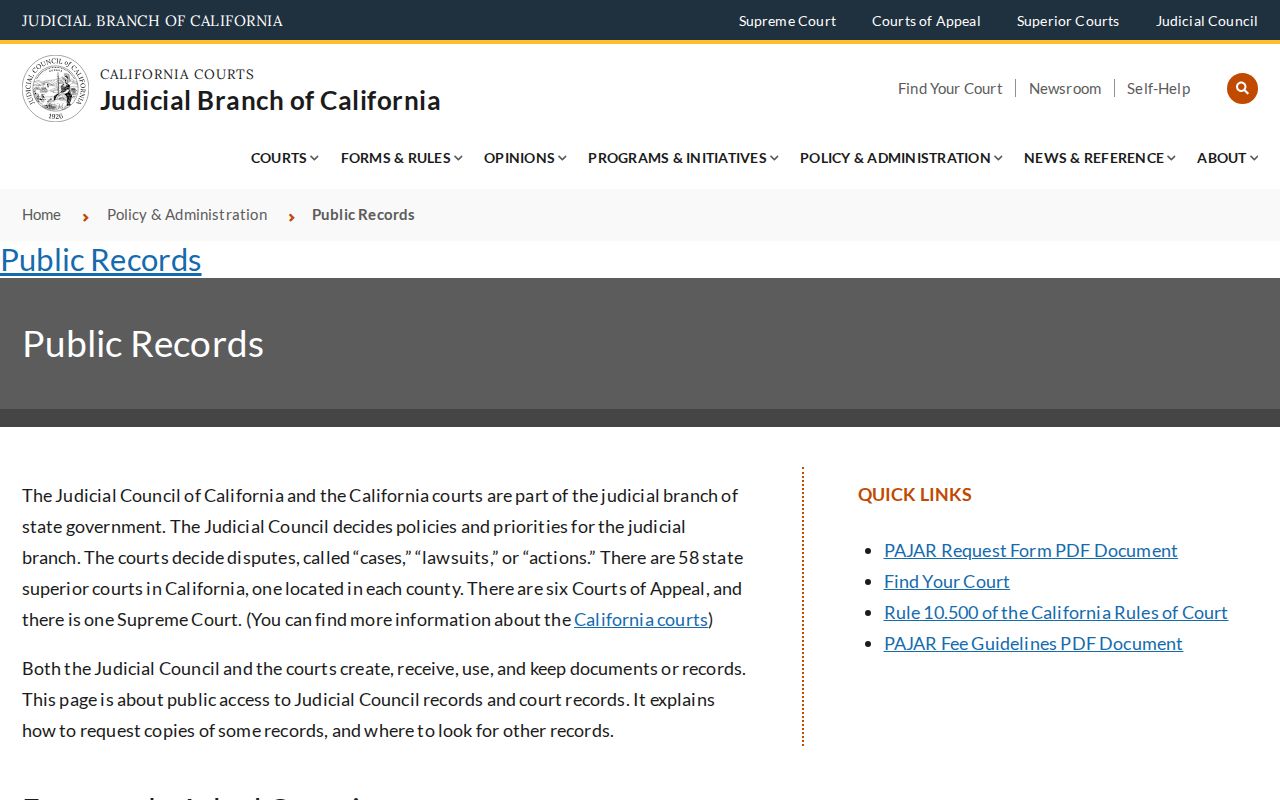Click the JUDICIAL BRANCH OF CALIFORNIA top-bar text
The height and width of the screenshot is (800, 1280).
tap(152, 21)
